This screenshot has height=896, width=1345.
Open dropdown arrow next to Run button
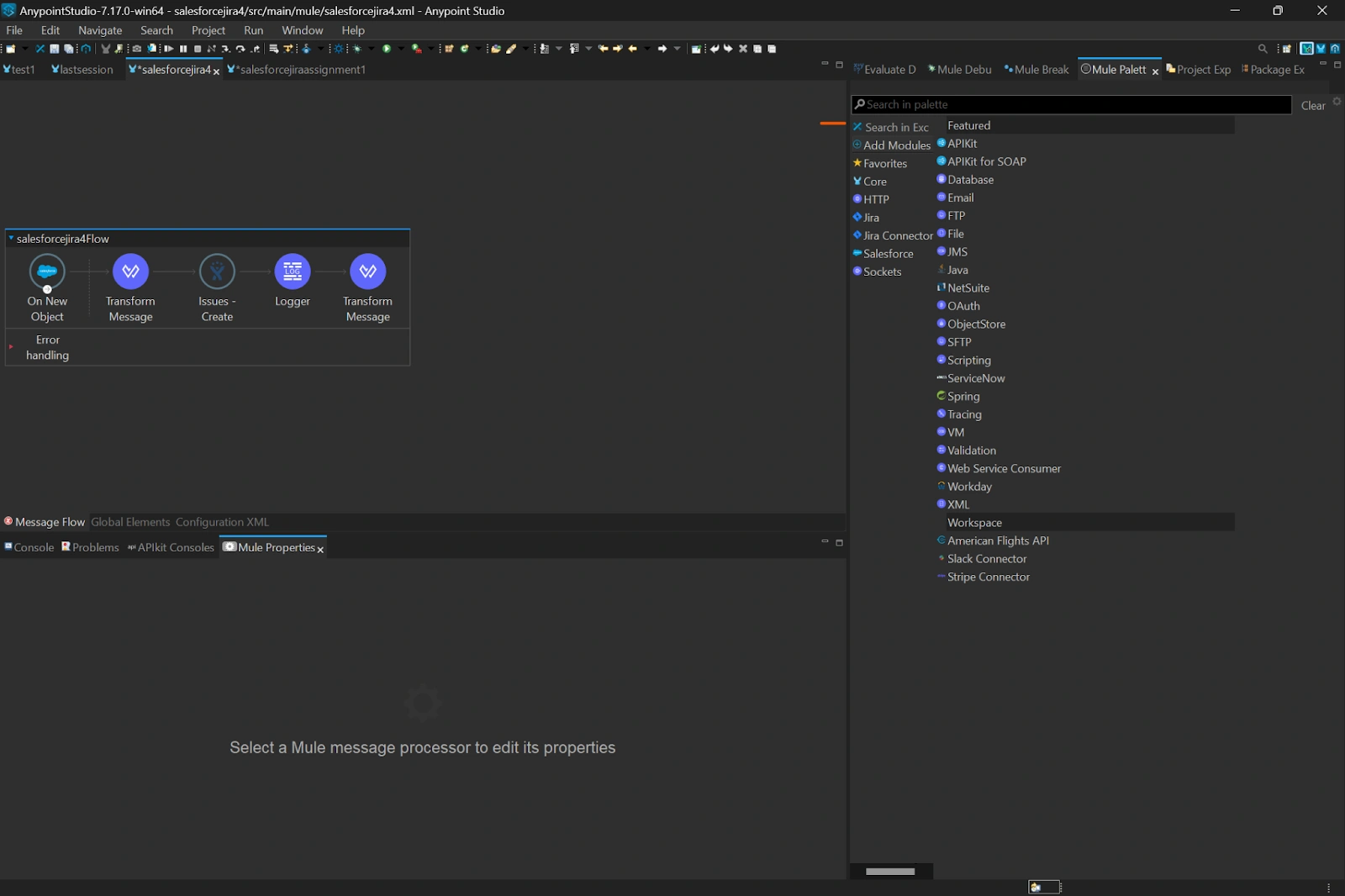(400, 49)
